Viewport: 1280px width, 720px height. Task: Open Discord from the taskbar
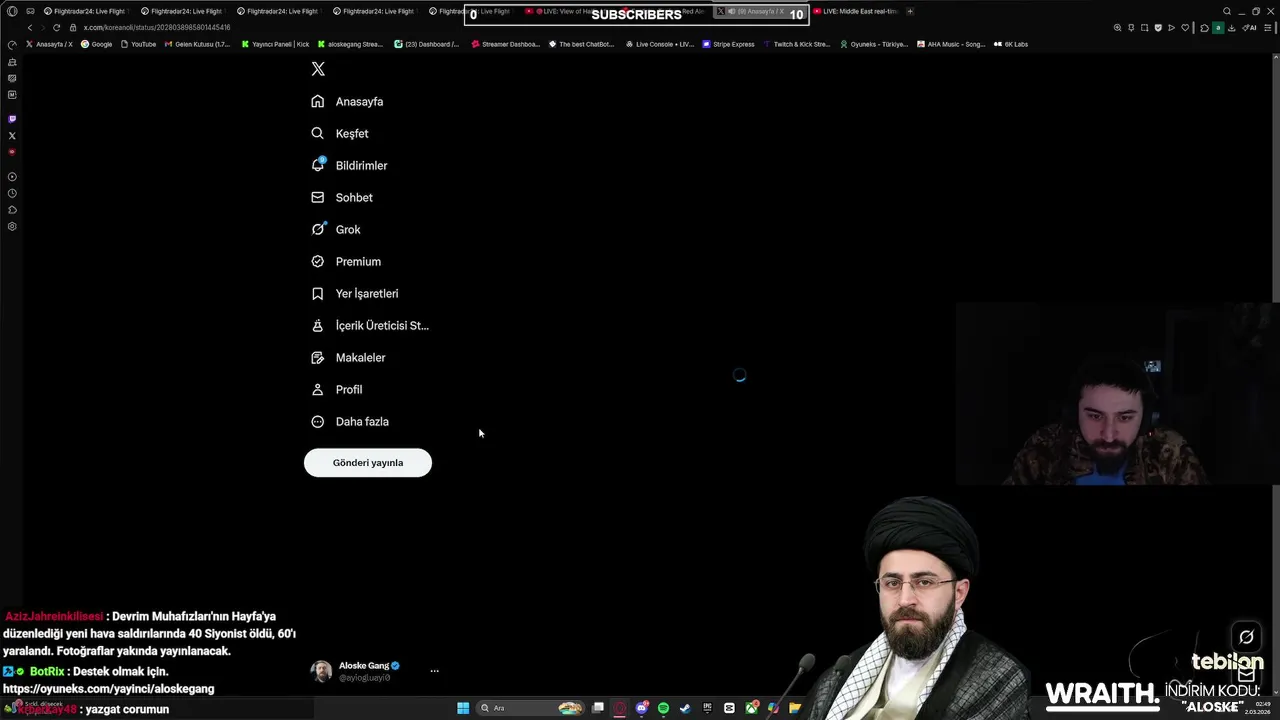(x=642, y=708)
